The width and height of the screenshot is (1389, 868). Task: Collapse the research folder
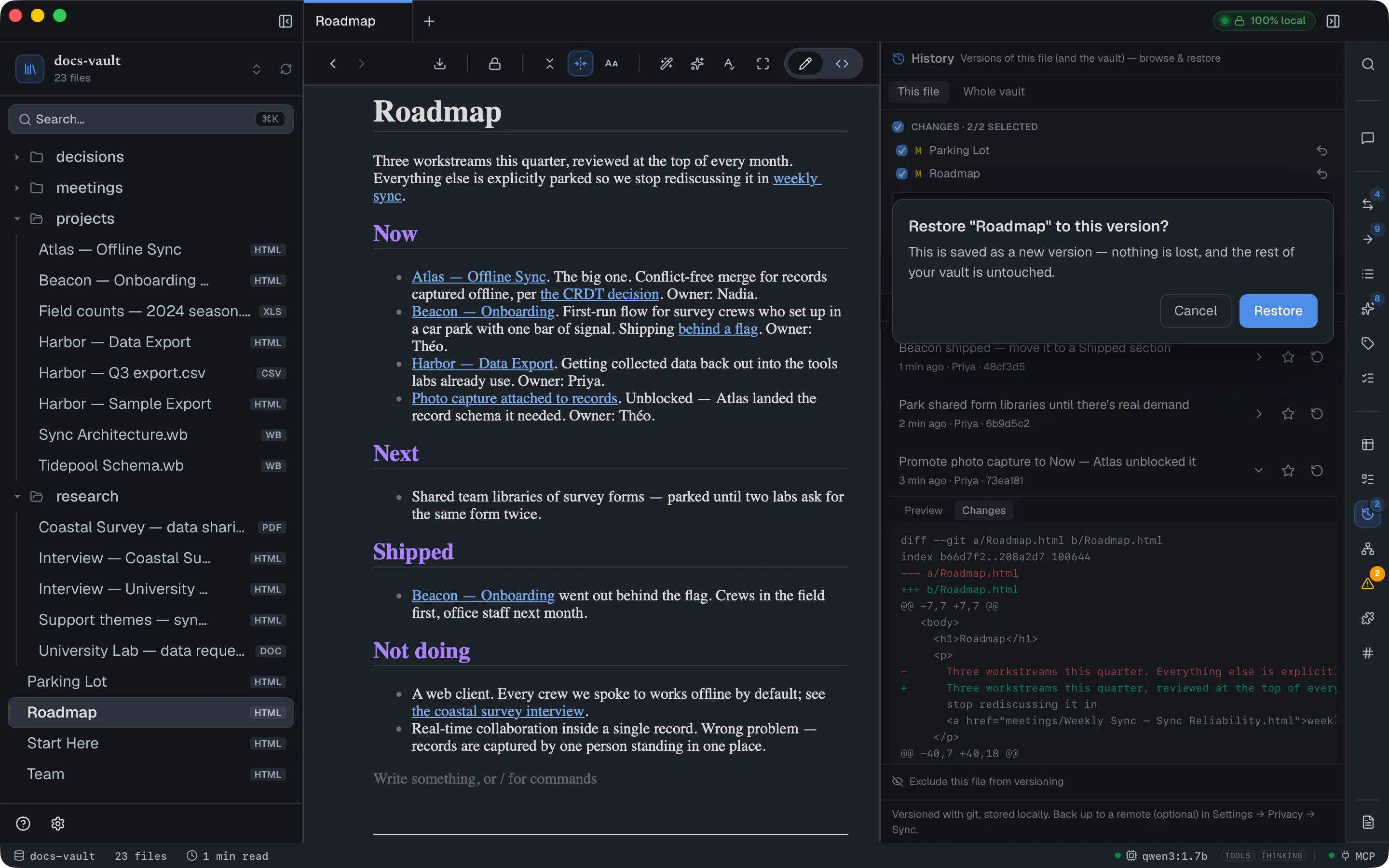pyautogui.click(x=17, y=497)
